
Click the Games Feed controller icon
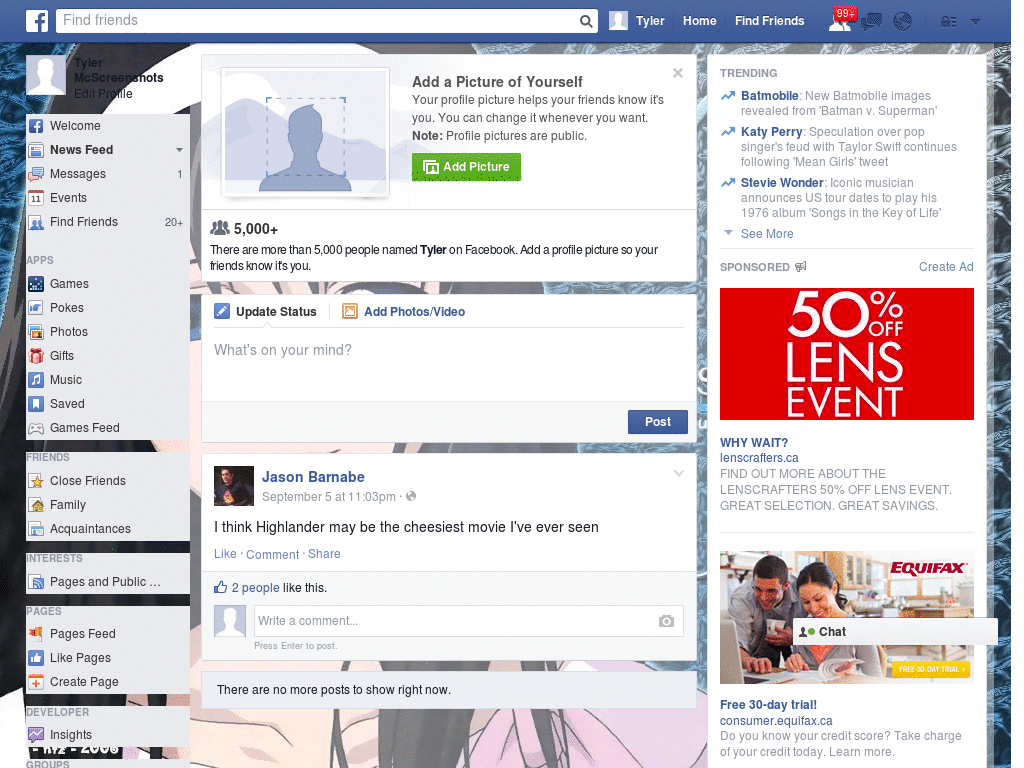(36, 428)
